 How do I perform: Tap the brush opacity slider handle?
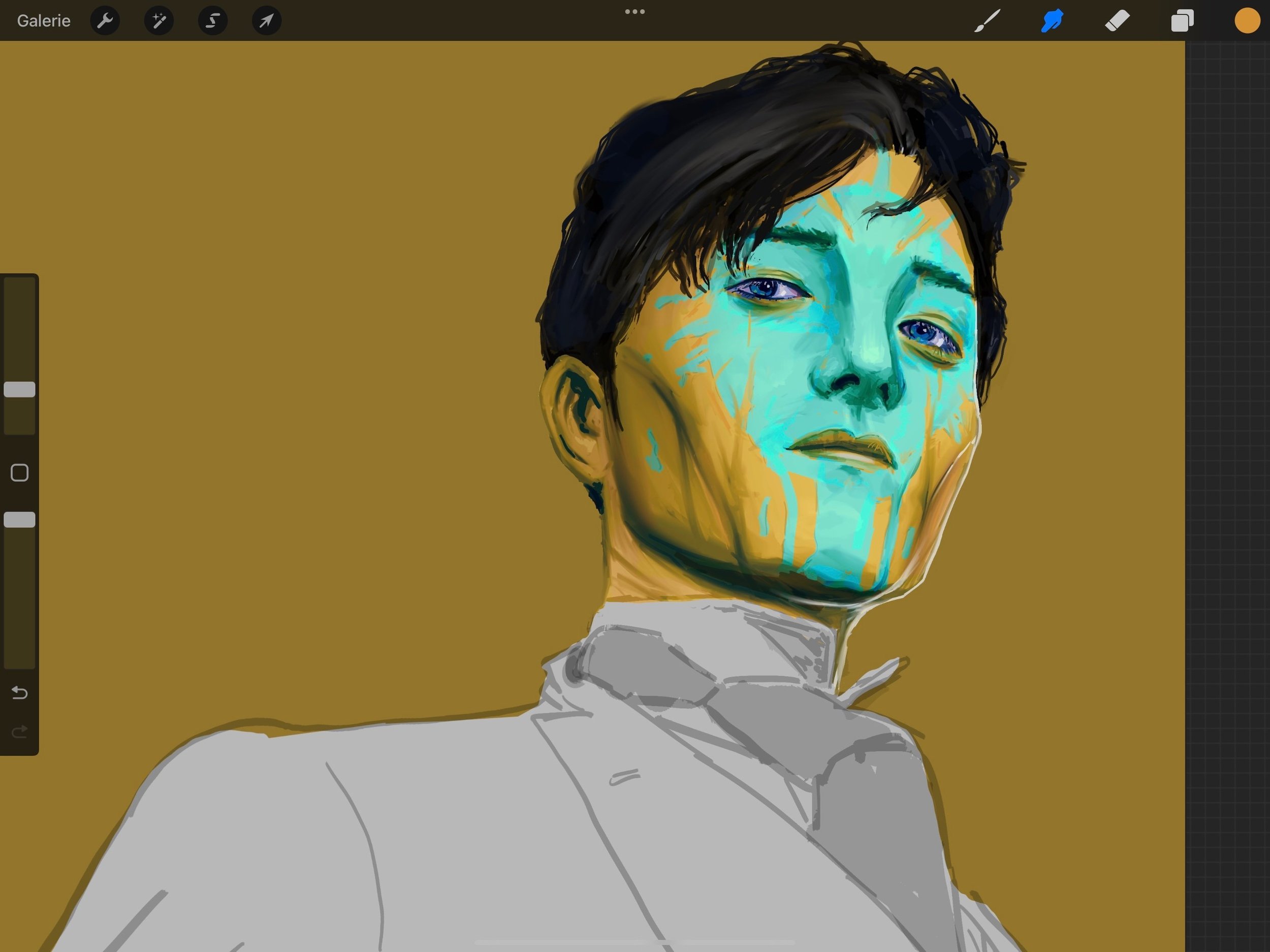coord(19,520)
